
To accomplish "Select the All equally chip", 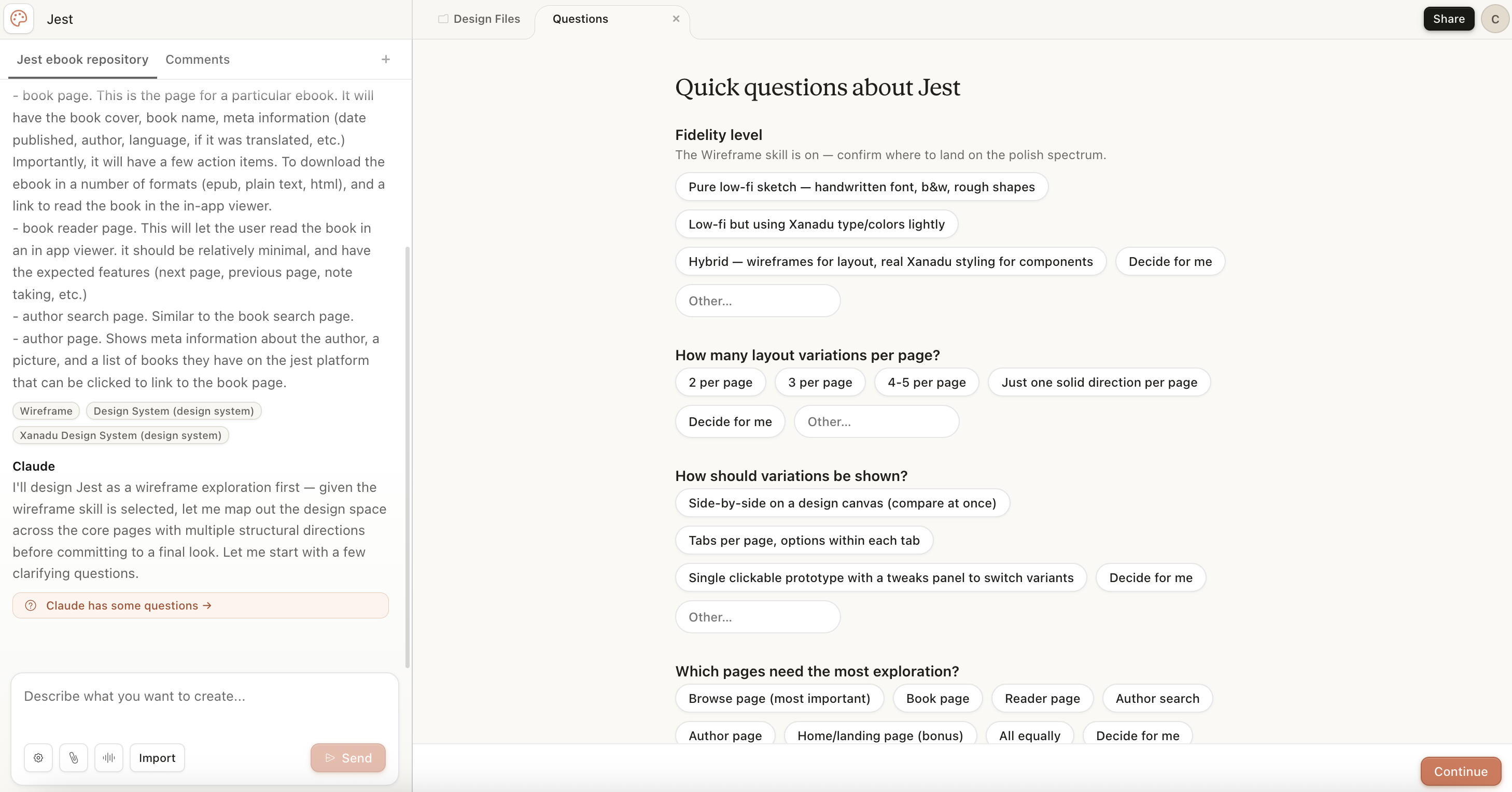I will click(1030, 733).
